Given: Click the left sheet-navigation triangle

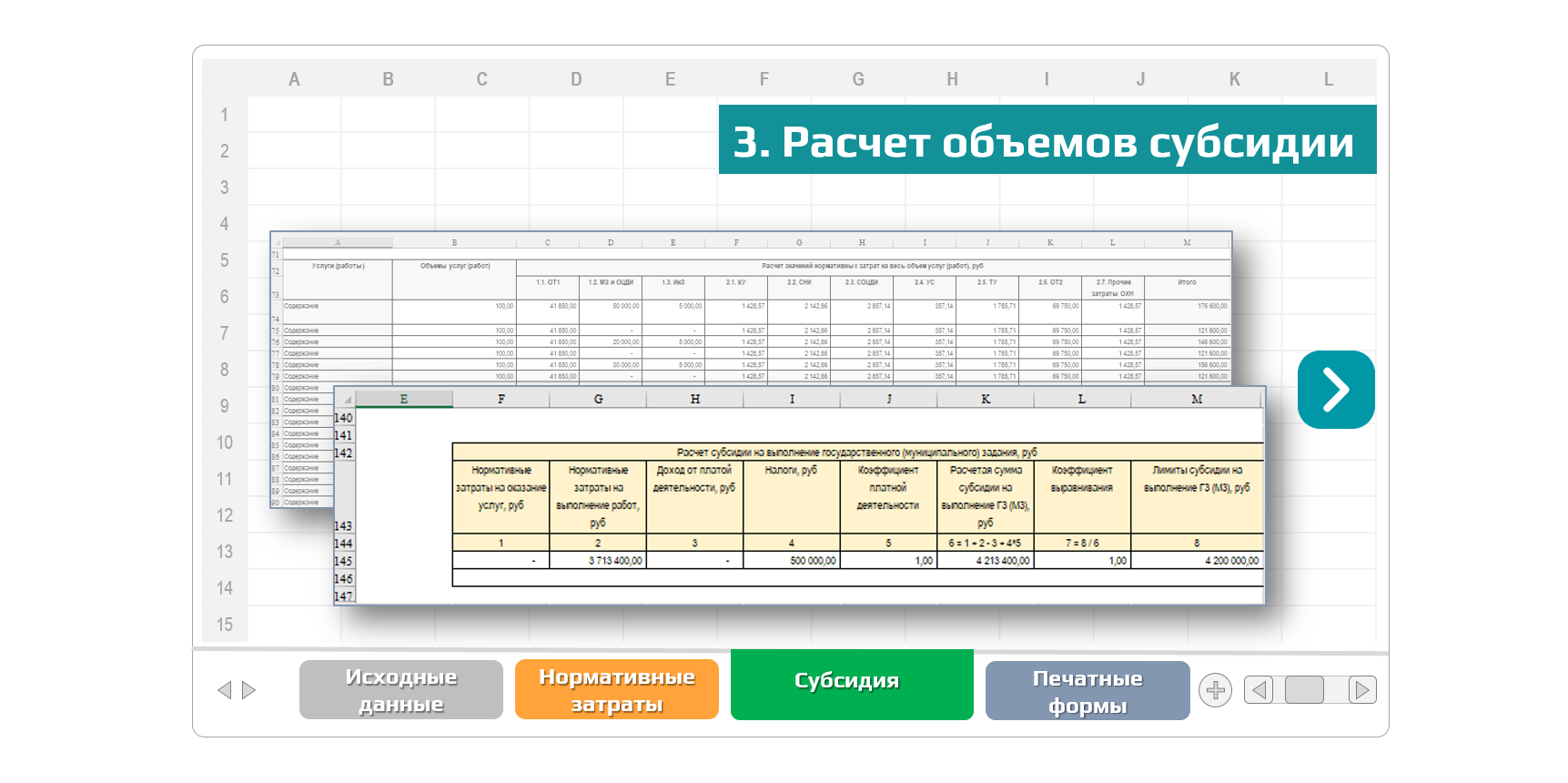Looking at the screenshot, I should 225,690.
